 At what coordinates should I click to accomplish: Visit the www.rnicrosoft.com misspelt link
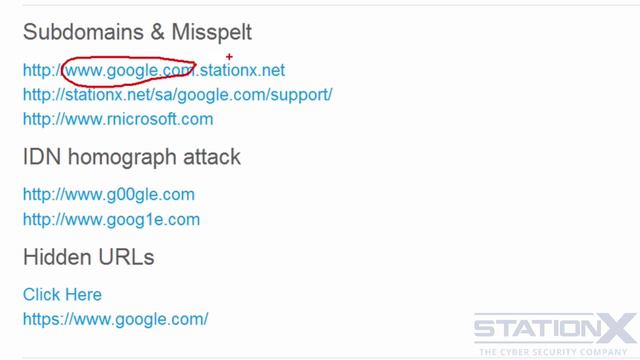[118, 119]
